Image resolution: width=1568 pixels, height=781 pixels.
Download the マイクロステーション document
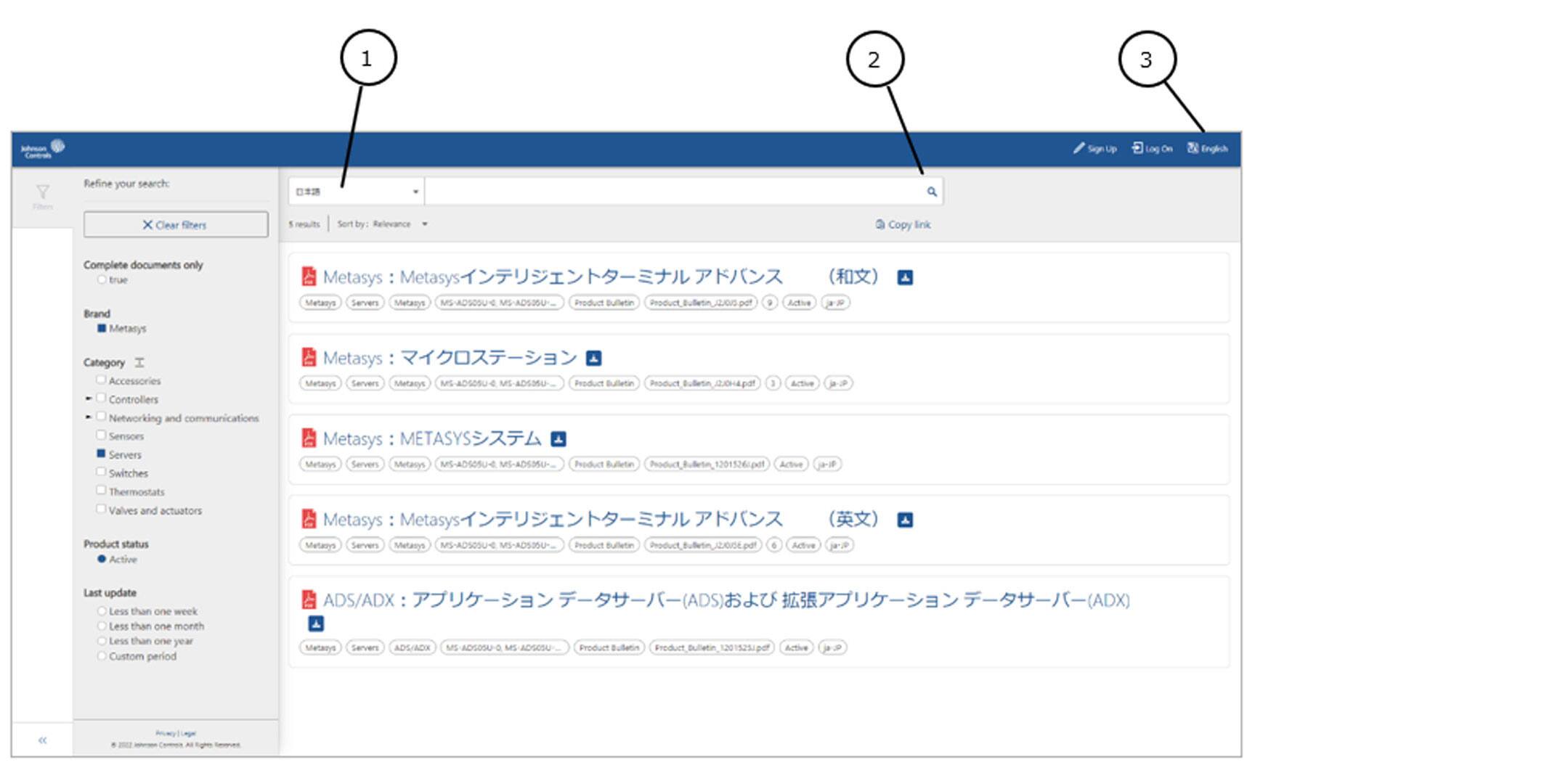coord(594,358)
